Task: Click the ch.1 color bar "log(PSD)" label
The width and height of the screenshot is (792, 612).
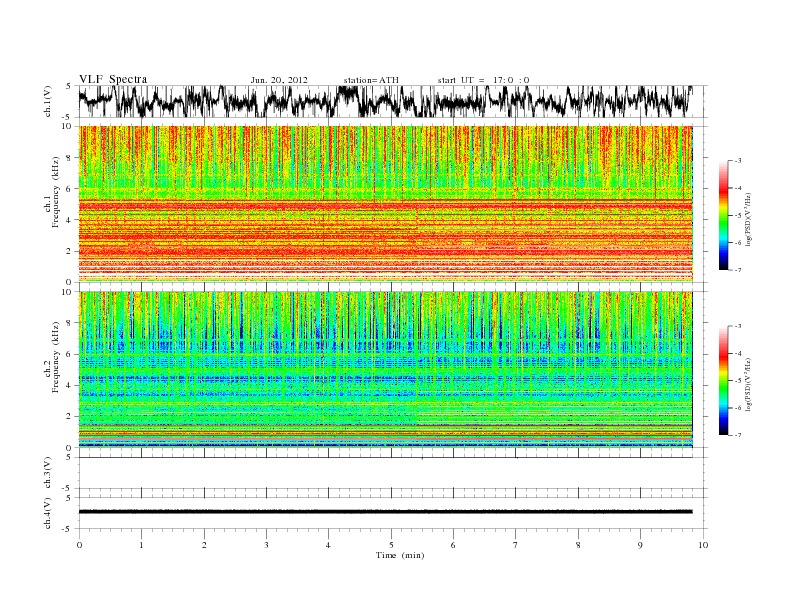Action: [x=748, y=219]
